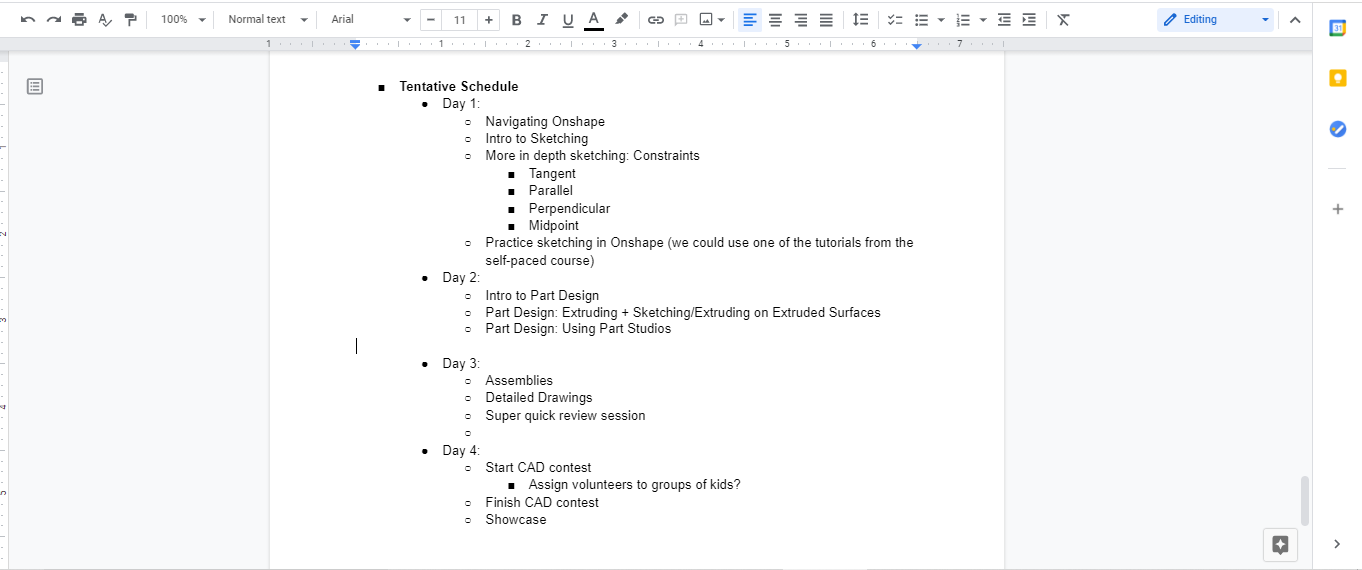Insert a link
The image size is (1362, 570).
[x=656, y=19]
